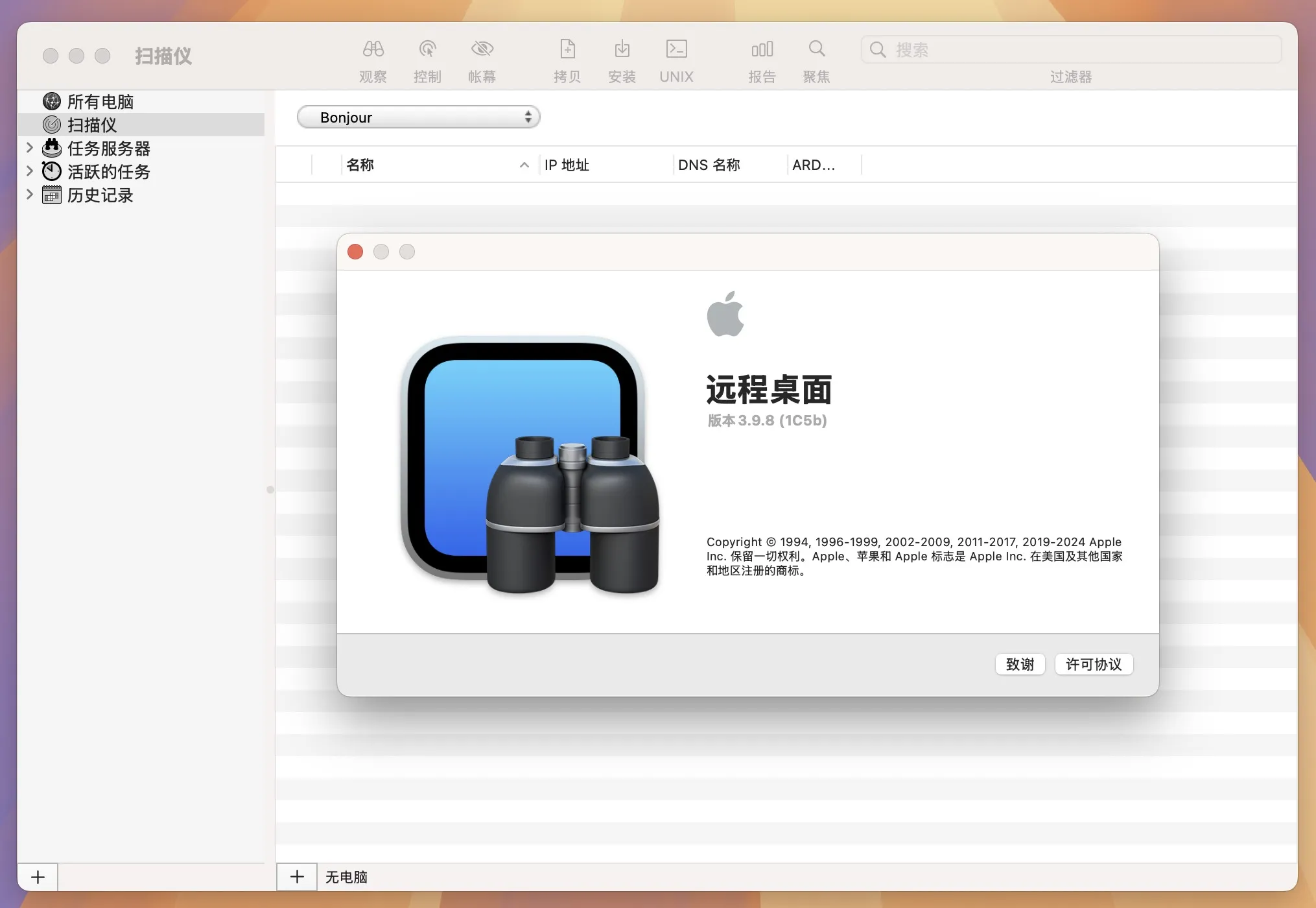1316x908 pixels.
Task: Click the plus button below sidebar
Action: (x=38, y=877)
